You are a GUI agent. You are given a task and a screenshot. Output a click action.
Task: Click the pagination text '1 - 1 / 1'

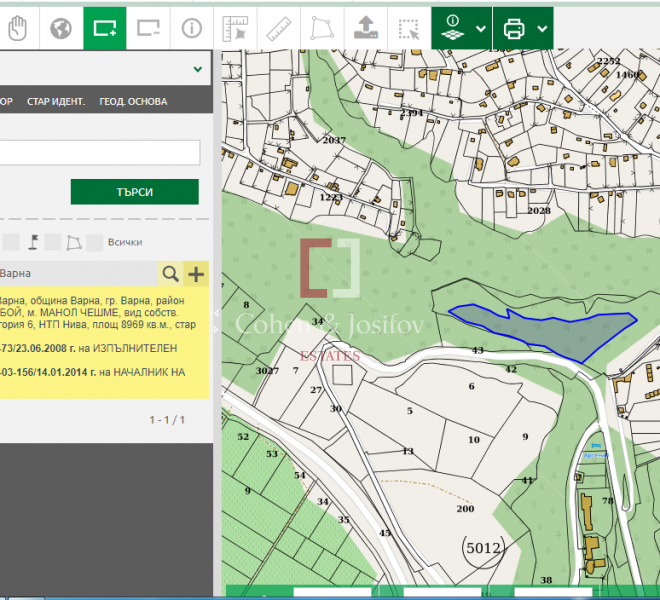[167, 420]
